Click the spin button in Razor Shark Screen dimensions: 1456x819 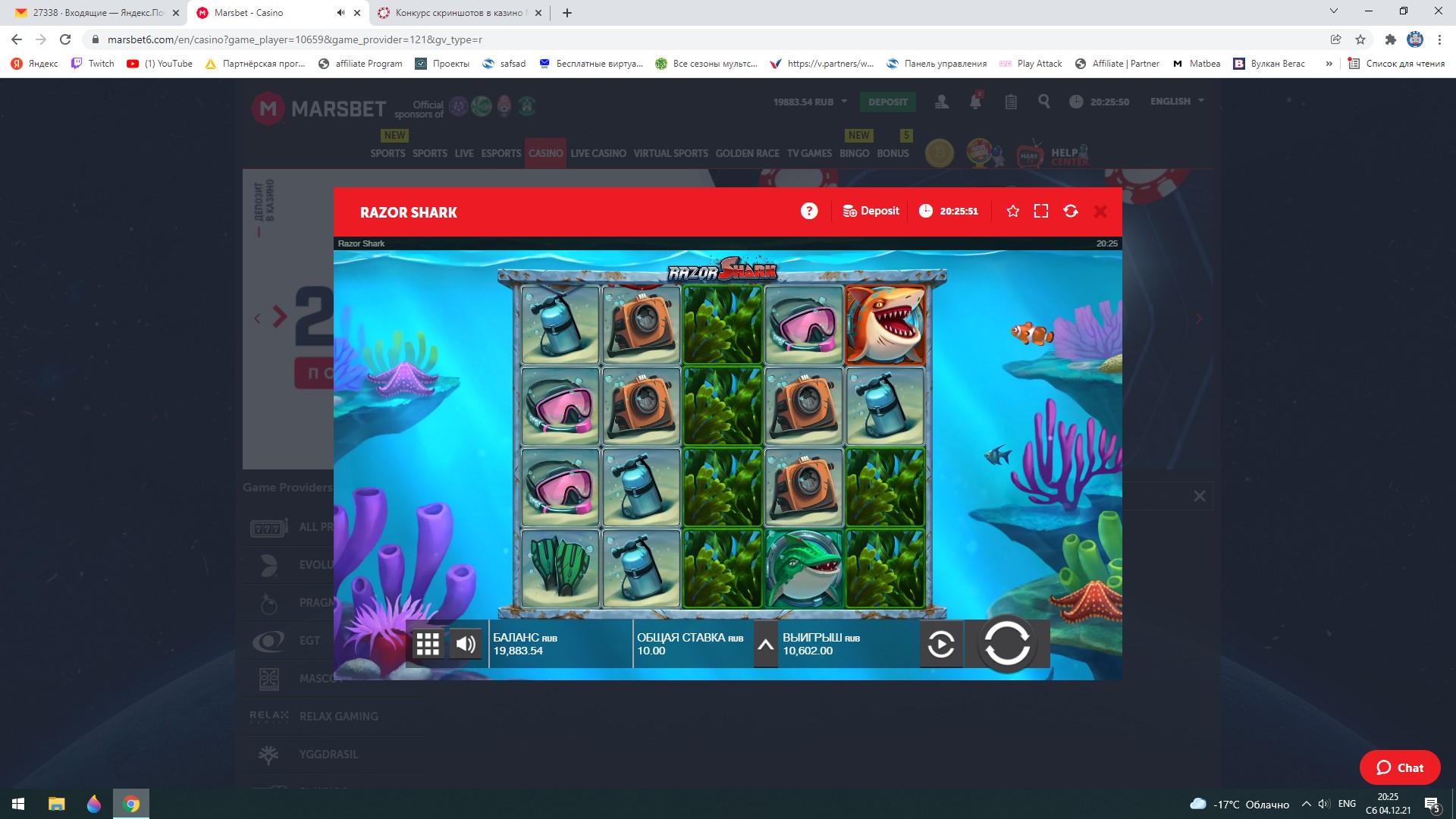pos(1006,645)
